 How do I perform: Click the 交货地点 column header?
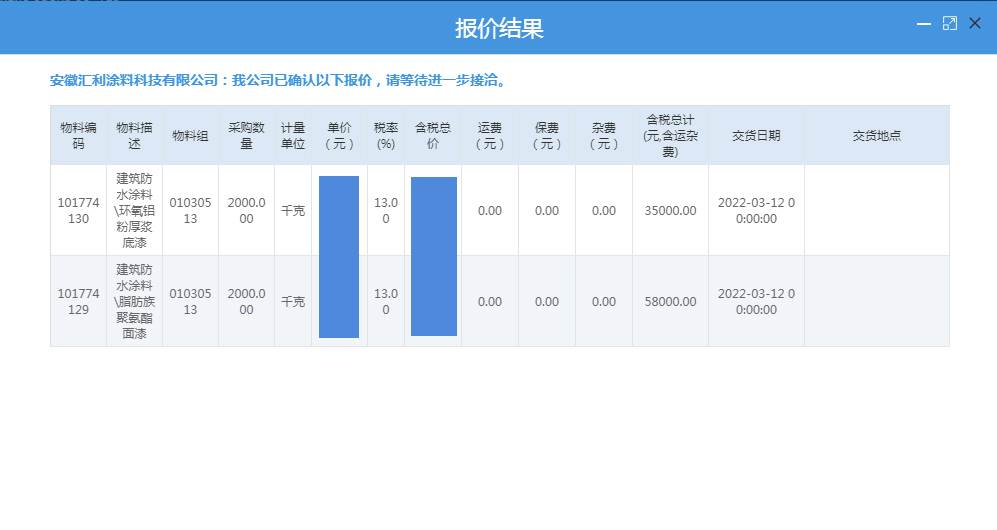click(x=876, y=135)
